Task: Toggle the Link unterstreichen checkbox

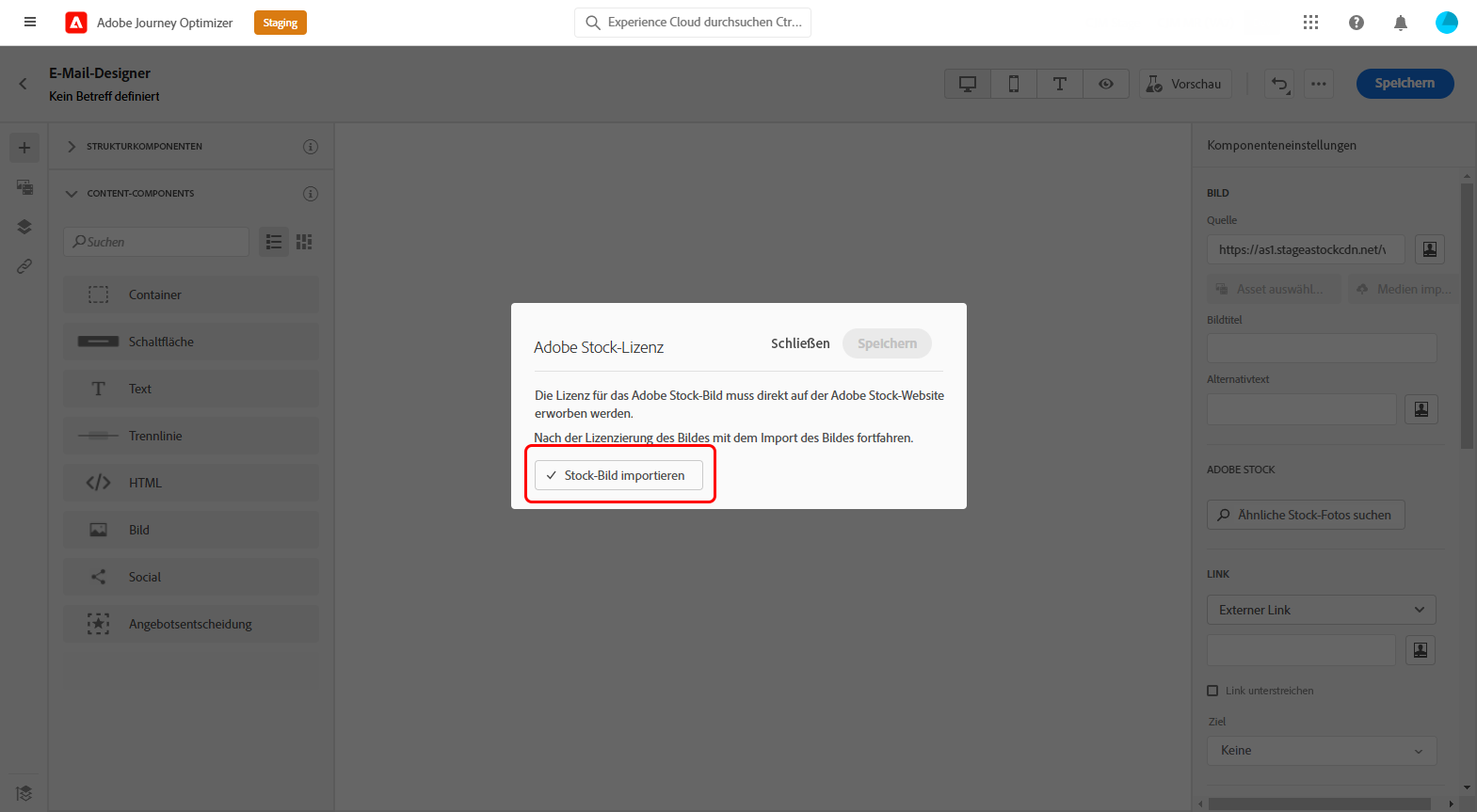Action: (x=1212, y=691)
